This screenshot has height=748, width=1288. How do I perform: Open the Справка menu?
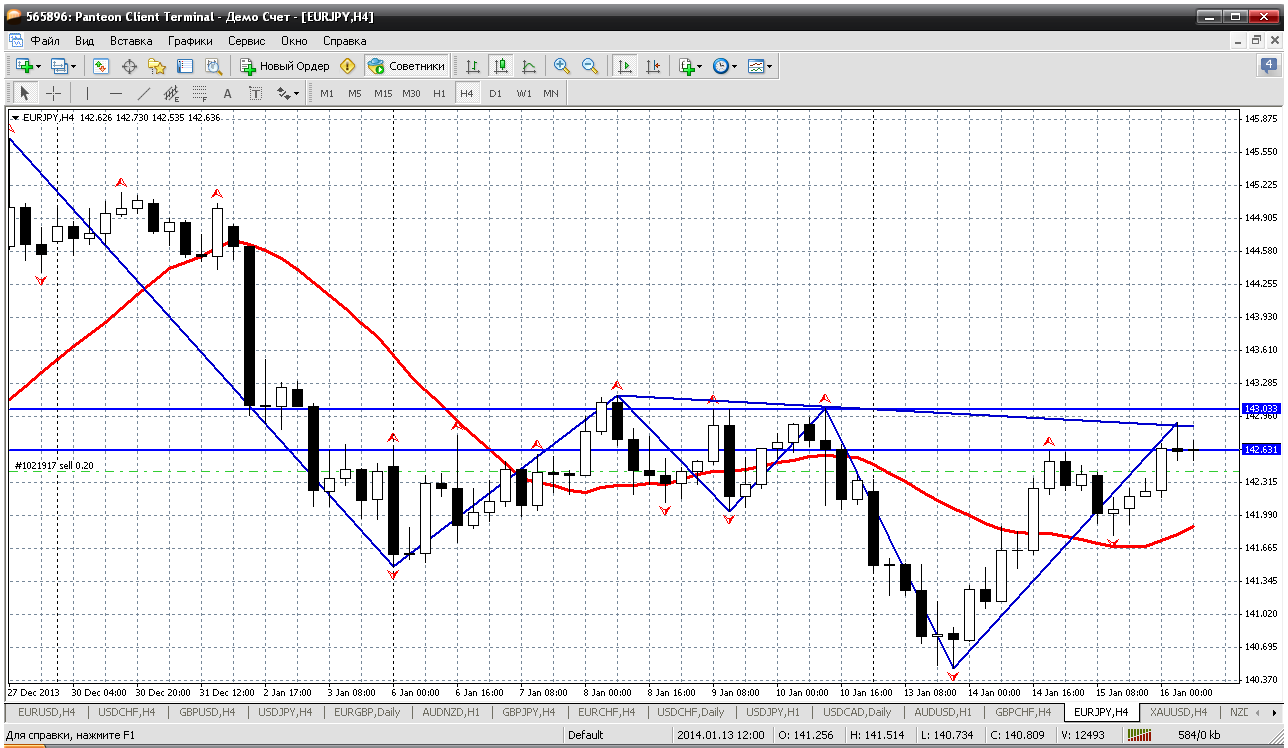345,41
